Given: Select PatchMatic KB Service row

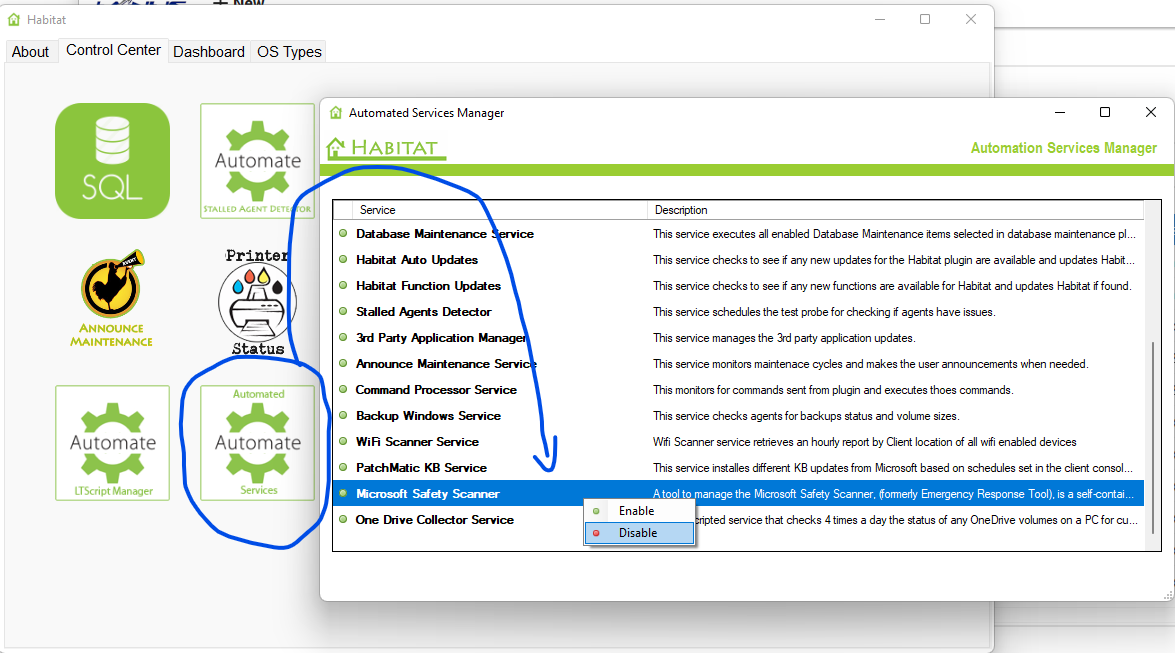Looking at the screenshot, I should [739, 468].
